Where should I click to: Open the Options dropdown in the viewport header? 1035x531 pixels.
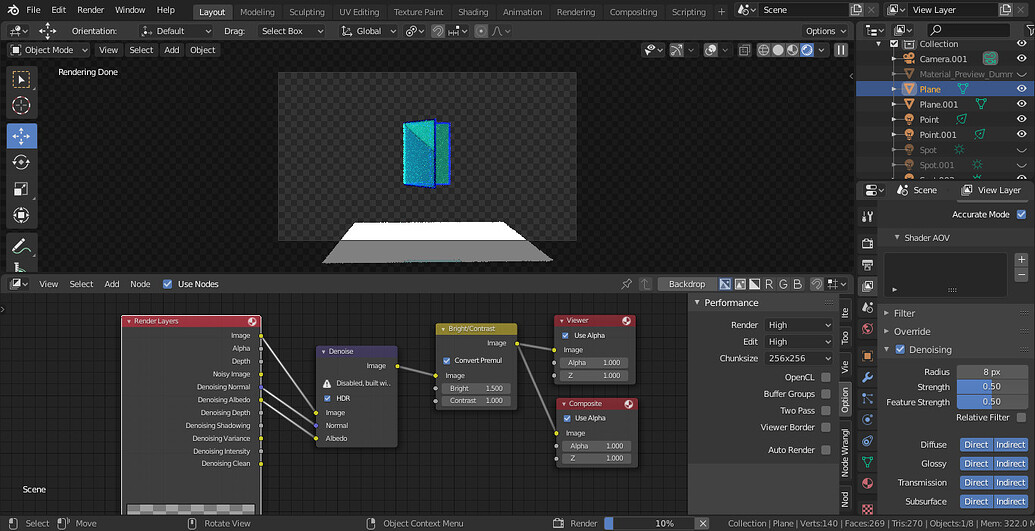(x=826, y=31)
